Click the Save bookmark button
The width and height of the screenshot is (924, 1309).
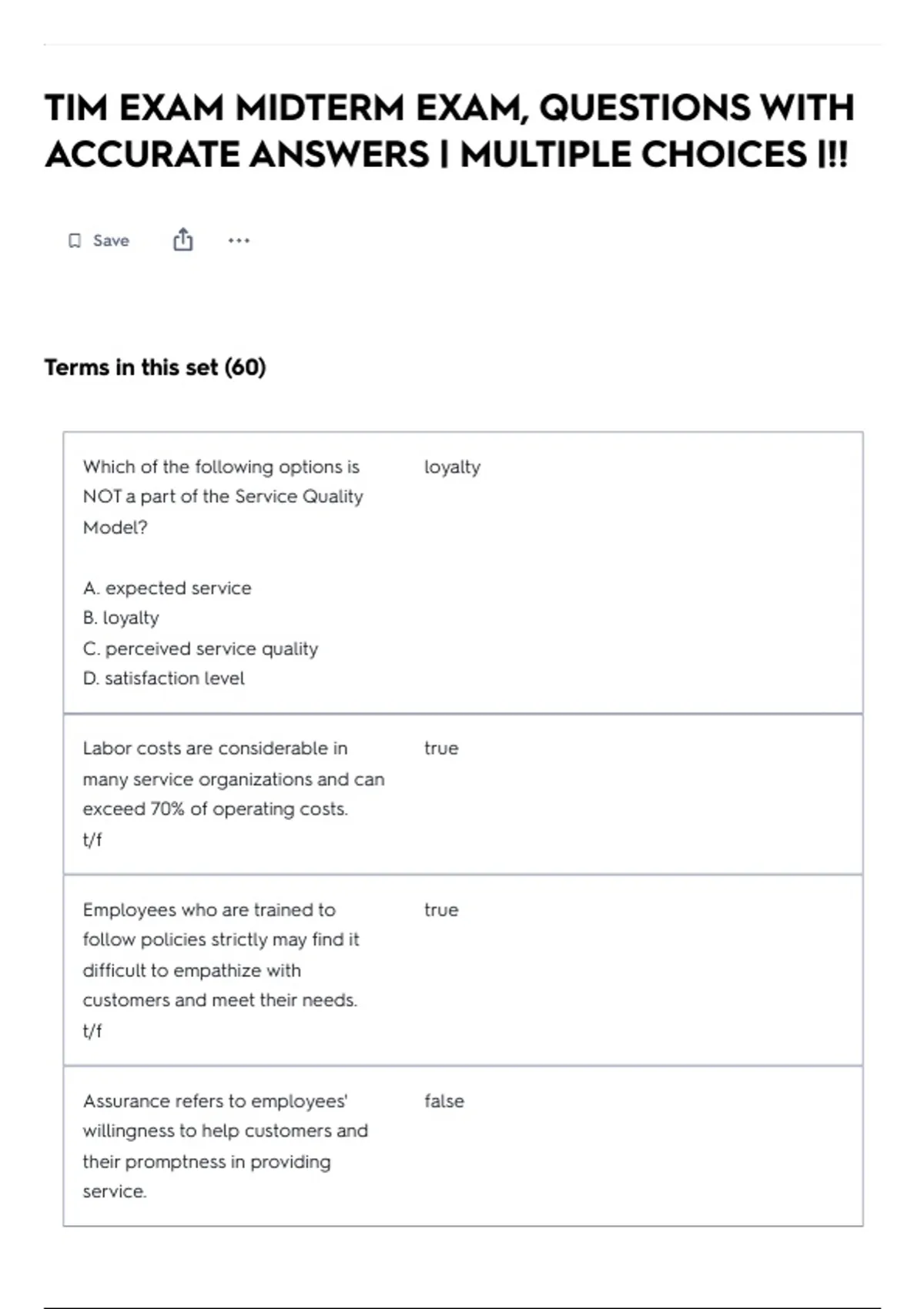pyautogui.click(x=99, y=241)
